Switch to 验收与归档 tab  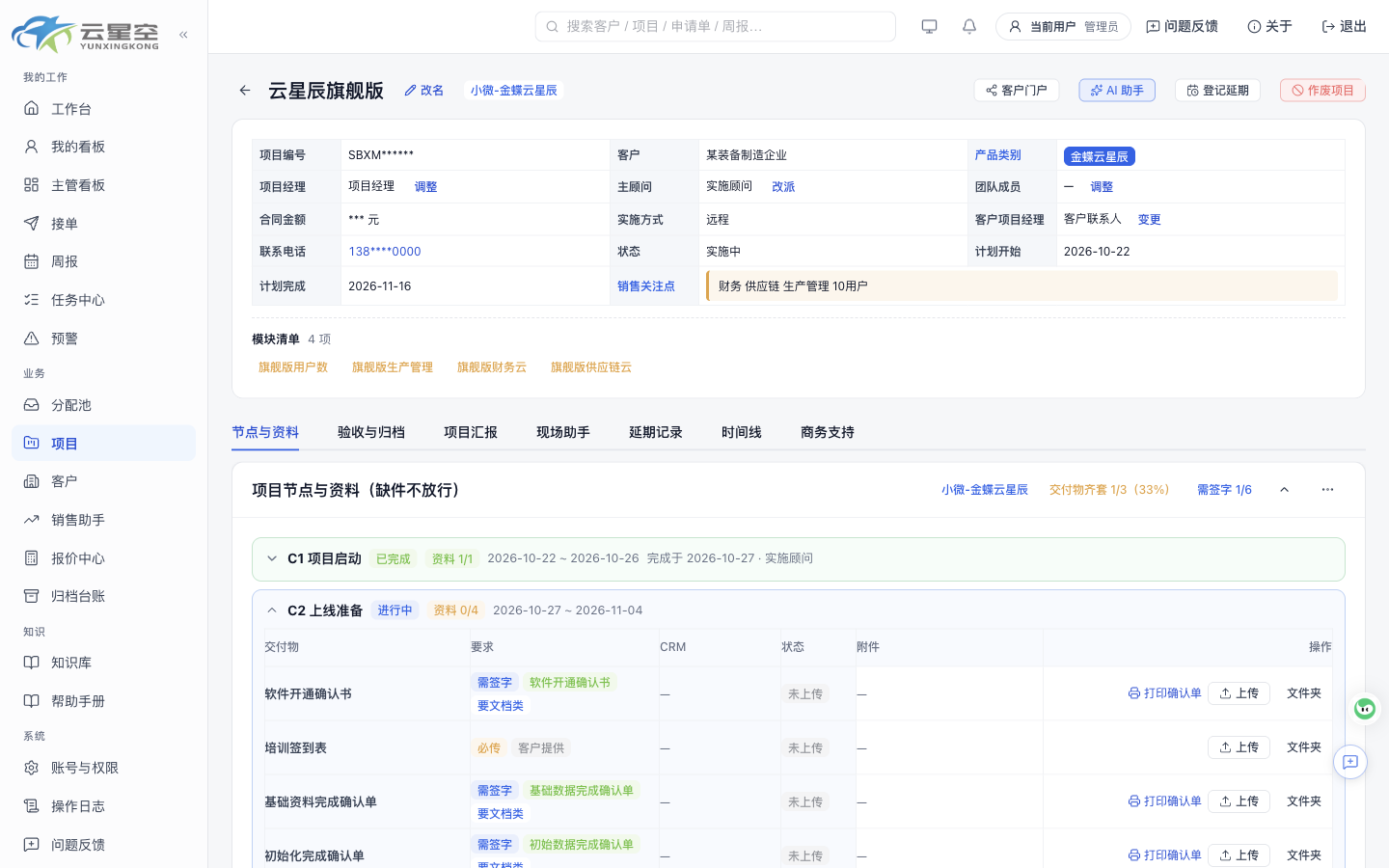click(x=371, y=432)
